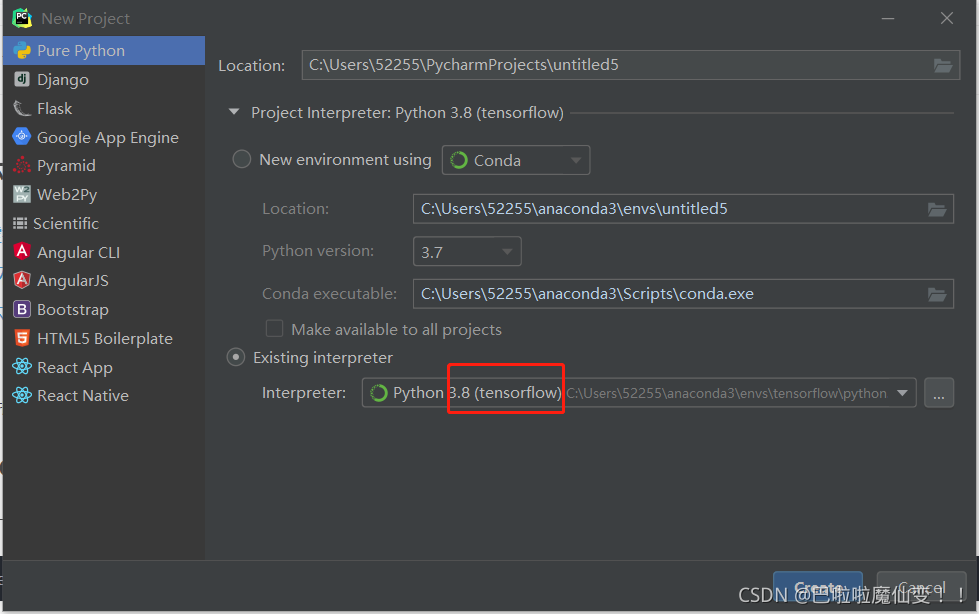
Task: Browse folder for Conda executable
Action: [x=937, y=294]
